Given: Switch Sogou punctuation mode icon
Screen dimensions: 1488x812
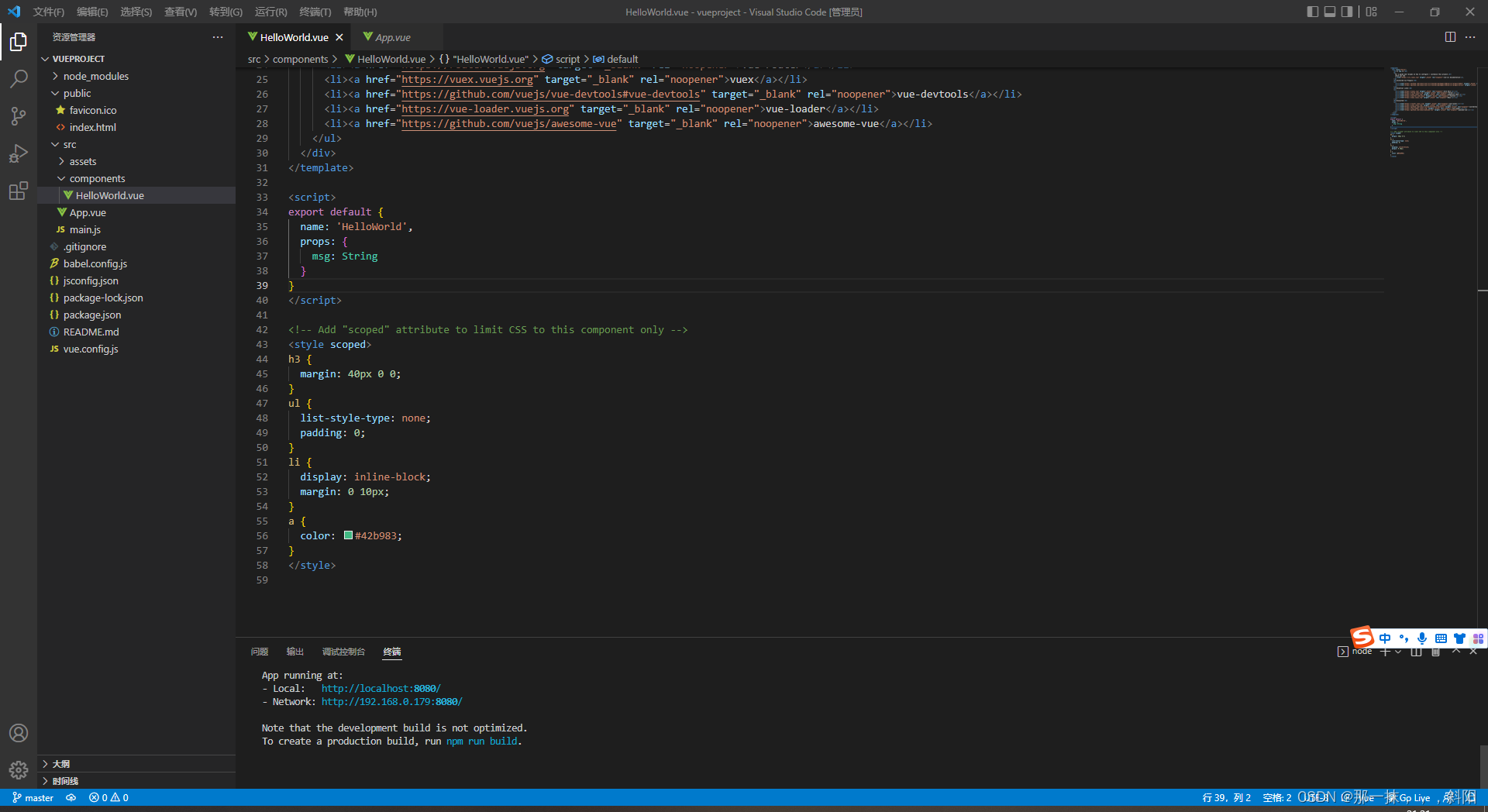Looking at the screenshot, I should click(x=1404, y=638).
